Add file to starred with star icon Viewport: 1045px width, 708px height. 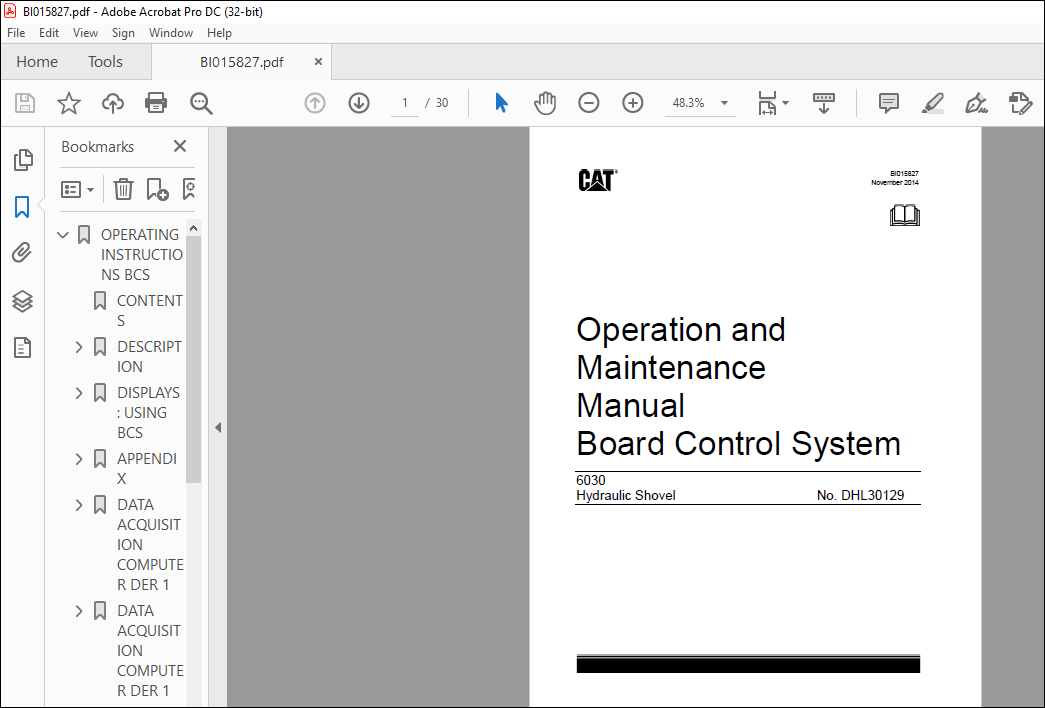pyautogui.click(x=69, y=103)
